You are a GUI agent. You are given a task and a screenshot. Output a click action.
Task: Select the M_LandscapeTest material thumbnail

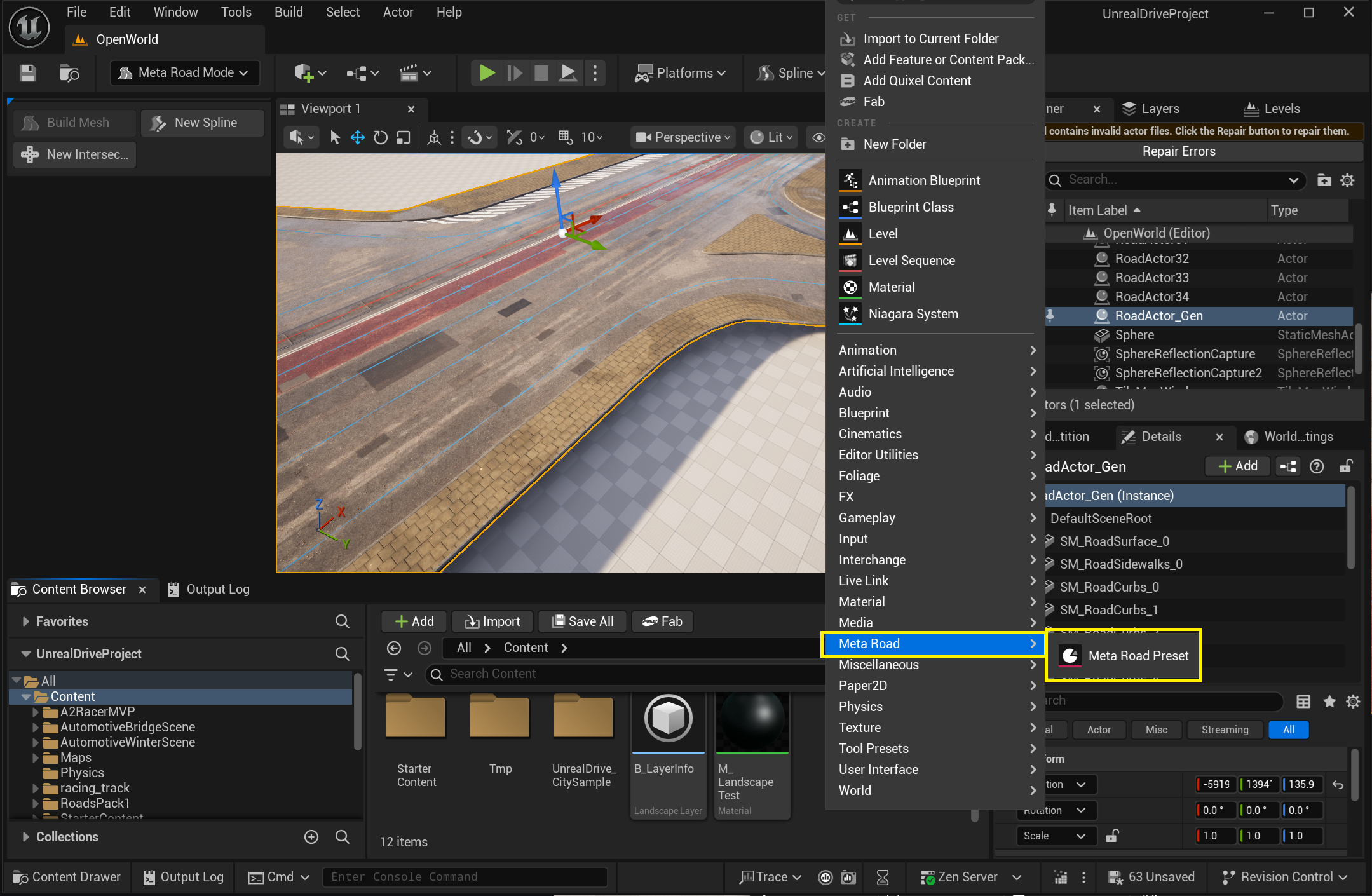752,723
